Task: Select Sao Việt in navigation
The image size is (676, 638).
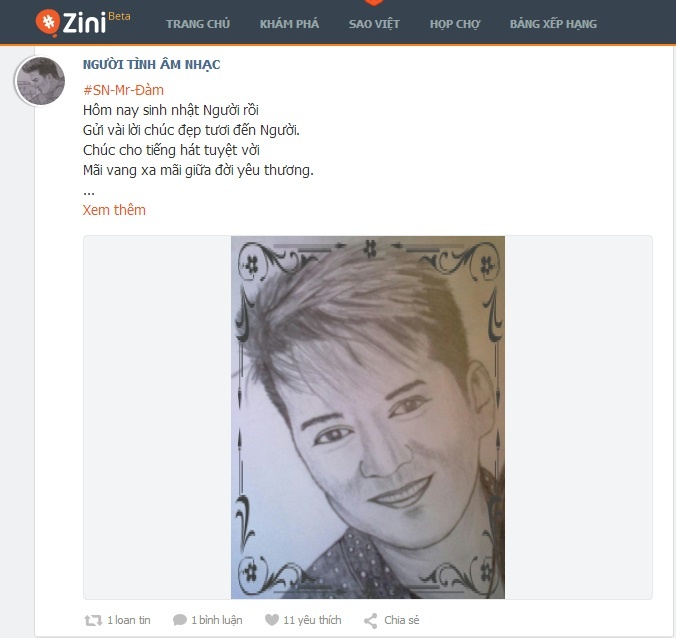Action: tap(374, 24)
